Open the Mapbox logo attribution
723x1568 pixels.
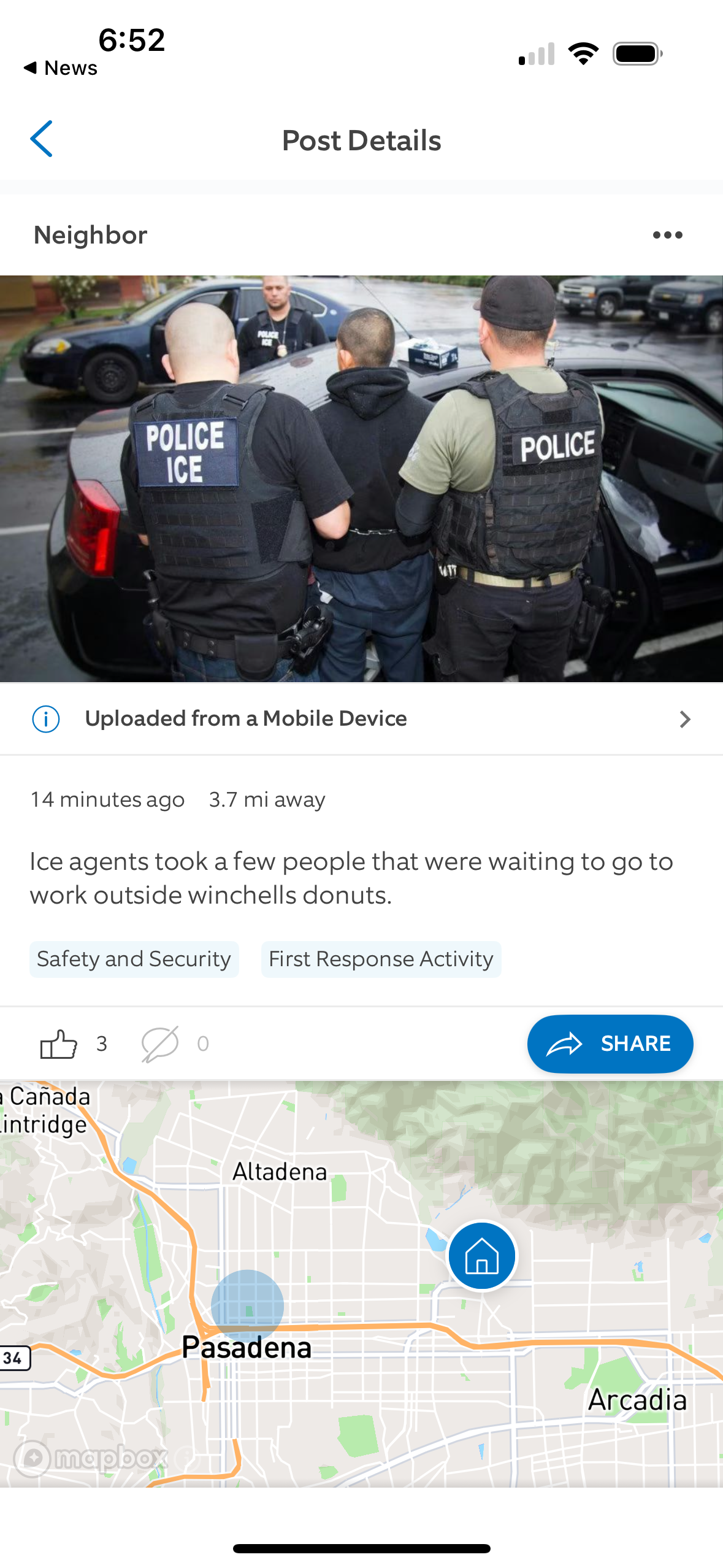point(91,1458)
